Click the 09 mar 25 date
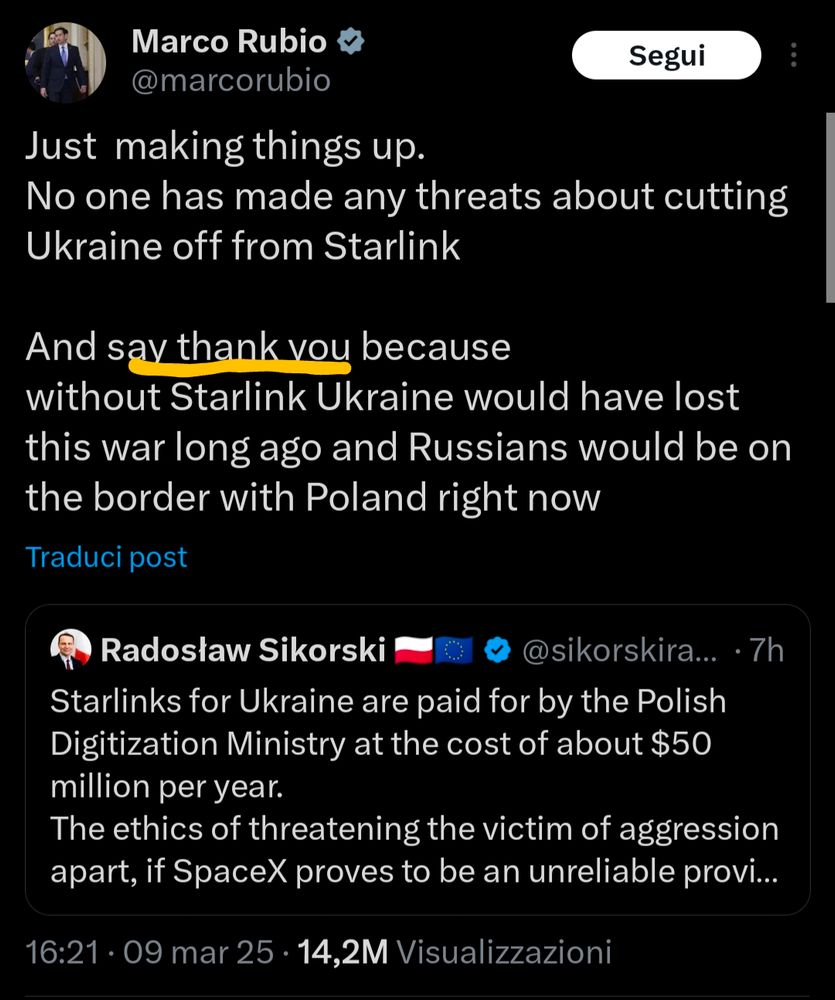This screenshot has height=1000, width=835. click(x=199, y=952)
